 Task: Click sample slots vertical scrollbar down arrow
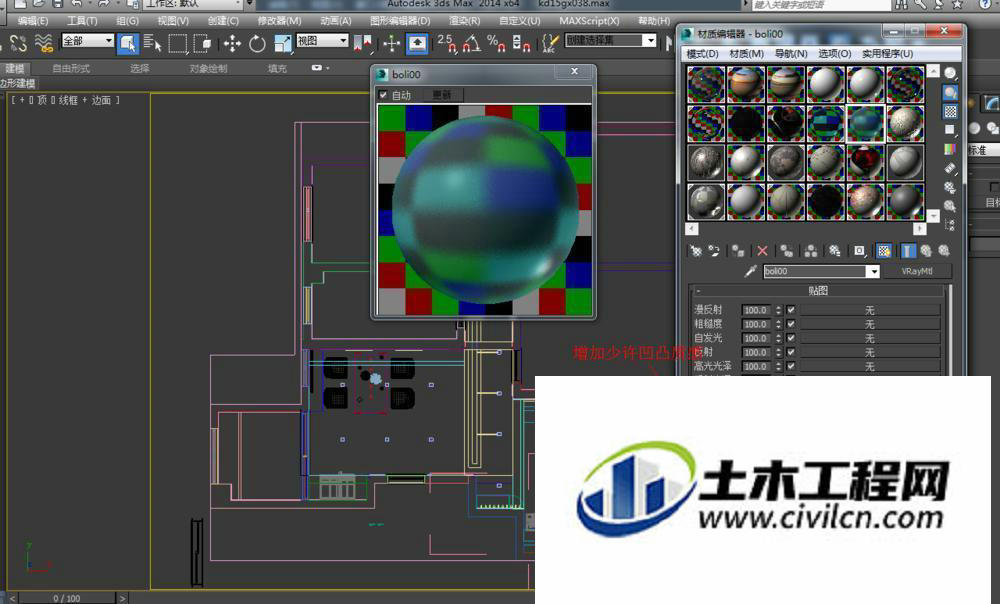pos(933,216)
